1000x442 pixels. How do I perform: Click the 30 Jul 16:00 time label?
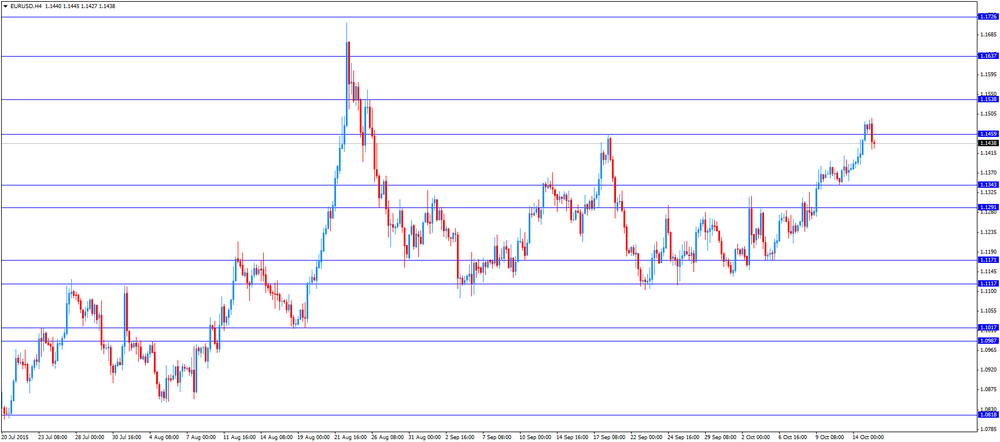(x=127, y=438)
